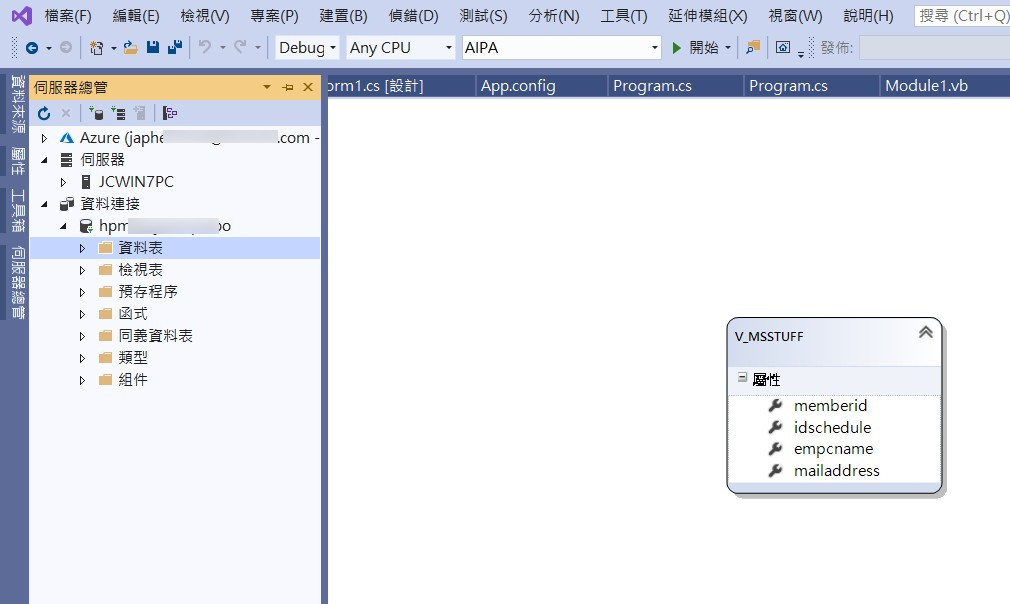The width and height of the screenshot is (1010, 604).
Task: Click the Save All double-floppy icon
Action: coord(175,47)
